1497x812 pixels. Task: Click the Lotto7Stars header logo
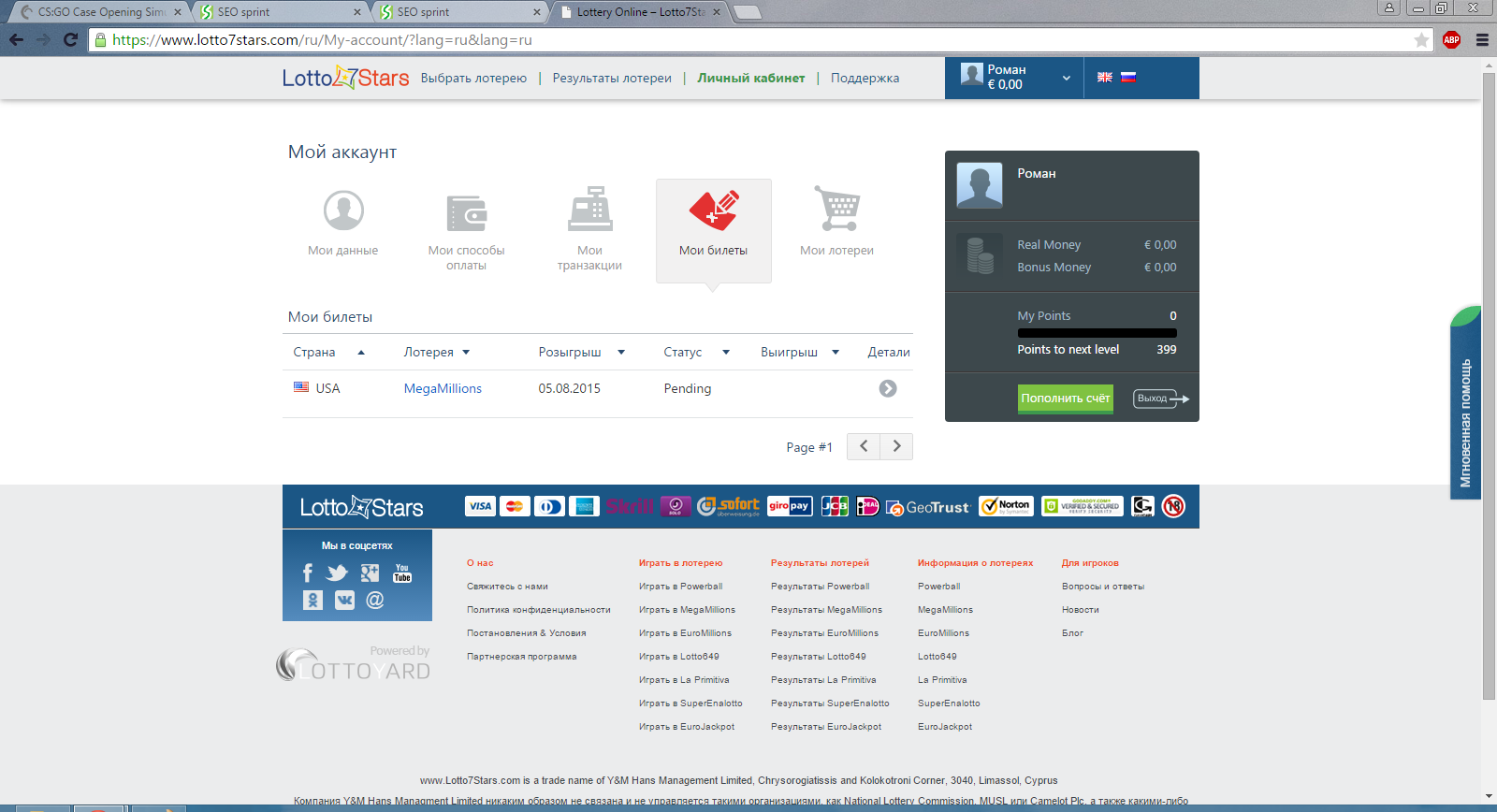click(x=345, y=78)
